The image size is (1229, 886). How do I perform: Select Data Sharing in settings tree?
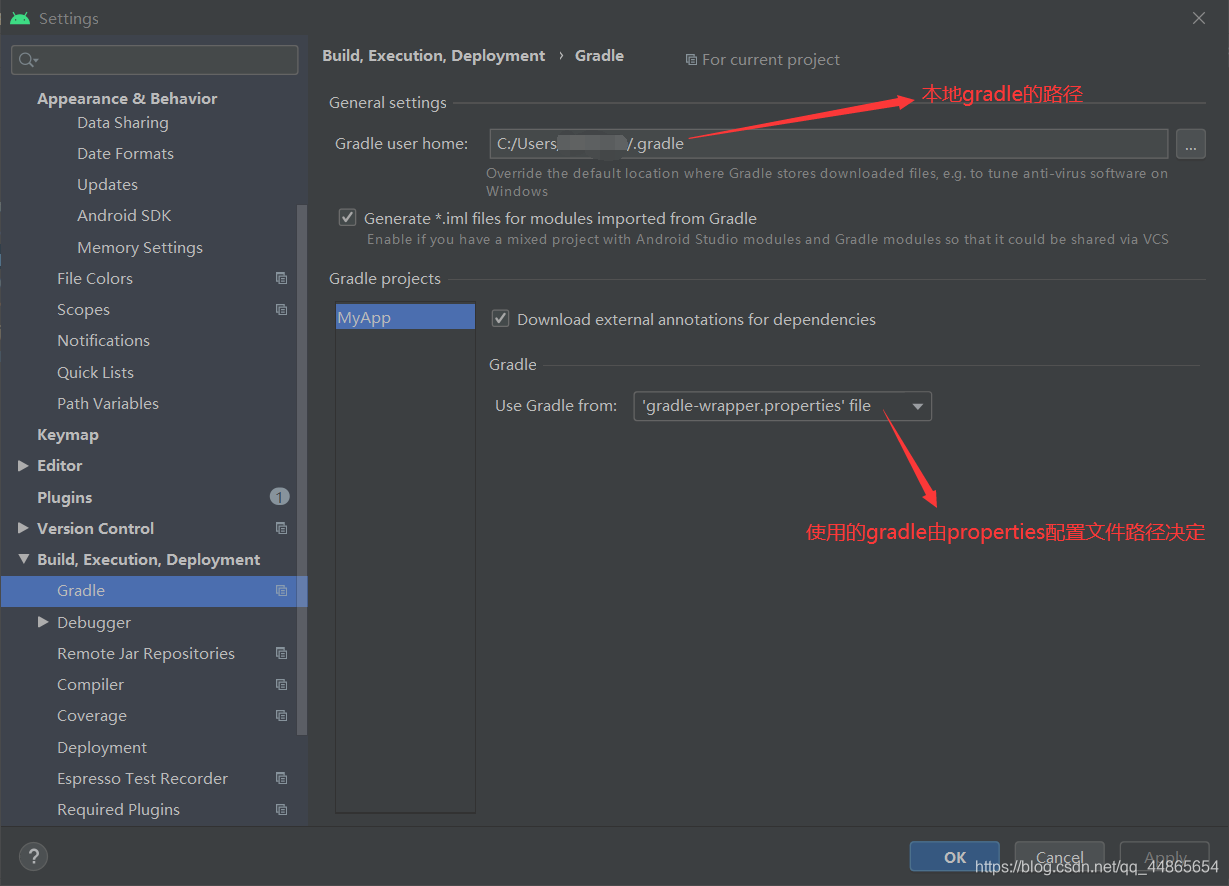[123, 122]
